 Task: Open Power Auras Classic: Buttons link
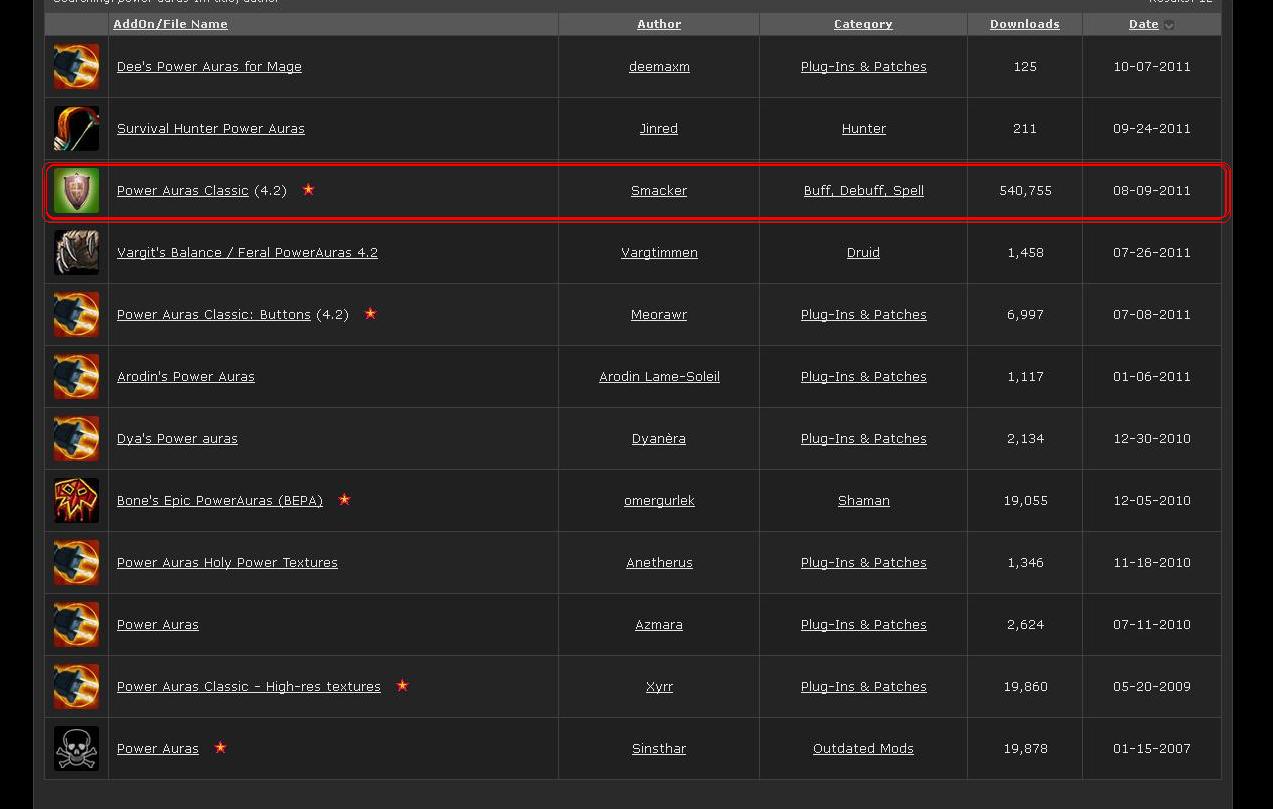[x=214, y=315]
